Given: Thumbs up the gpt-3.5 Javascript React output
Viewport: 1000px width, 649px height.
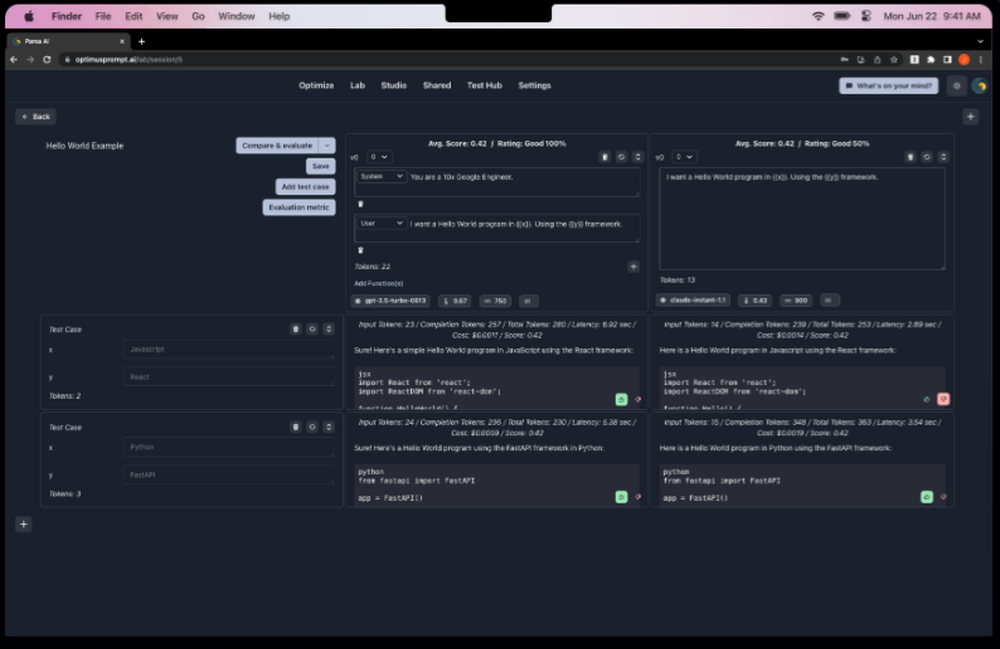Looking at the screenshot, I should [621, 399].
